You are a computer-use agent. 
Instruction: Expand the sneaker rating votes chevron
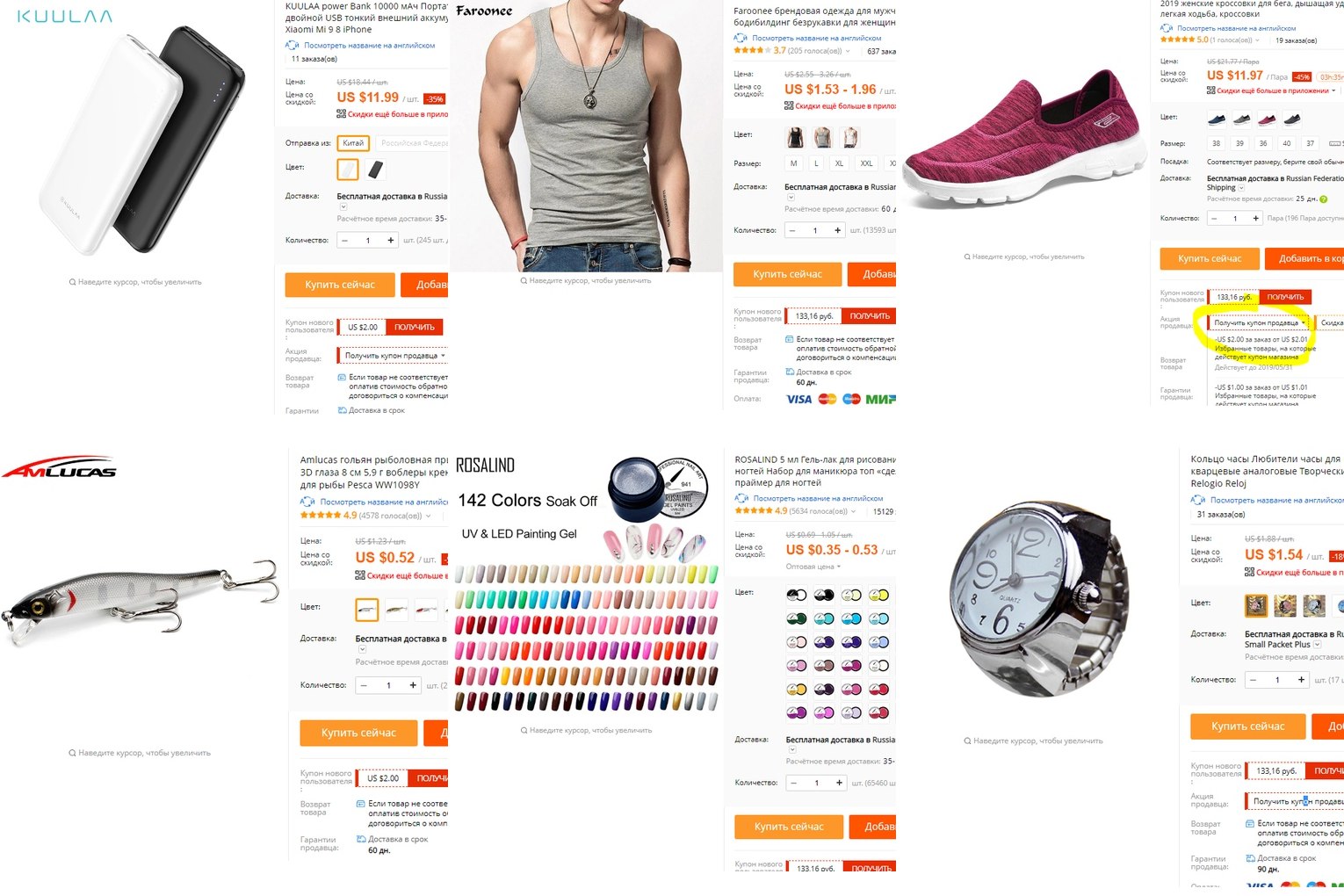point(1258,40)
